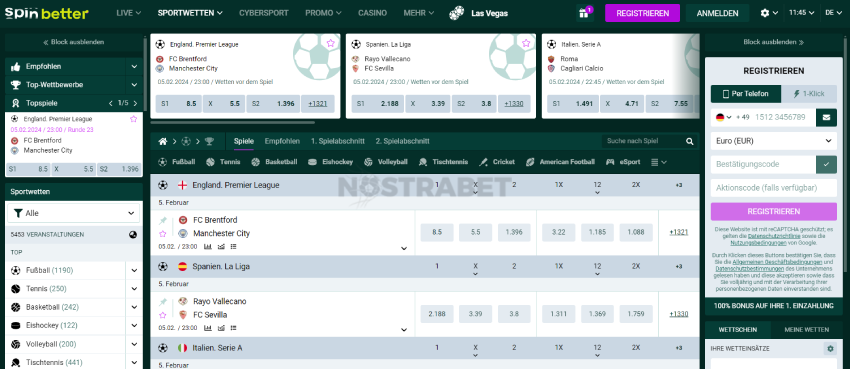Screen dimensions: 850x369
Task: Confirm the Bestätigungscode checkmark button
Action: 826,164
